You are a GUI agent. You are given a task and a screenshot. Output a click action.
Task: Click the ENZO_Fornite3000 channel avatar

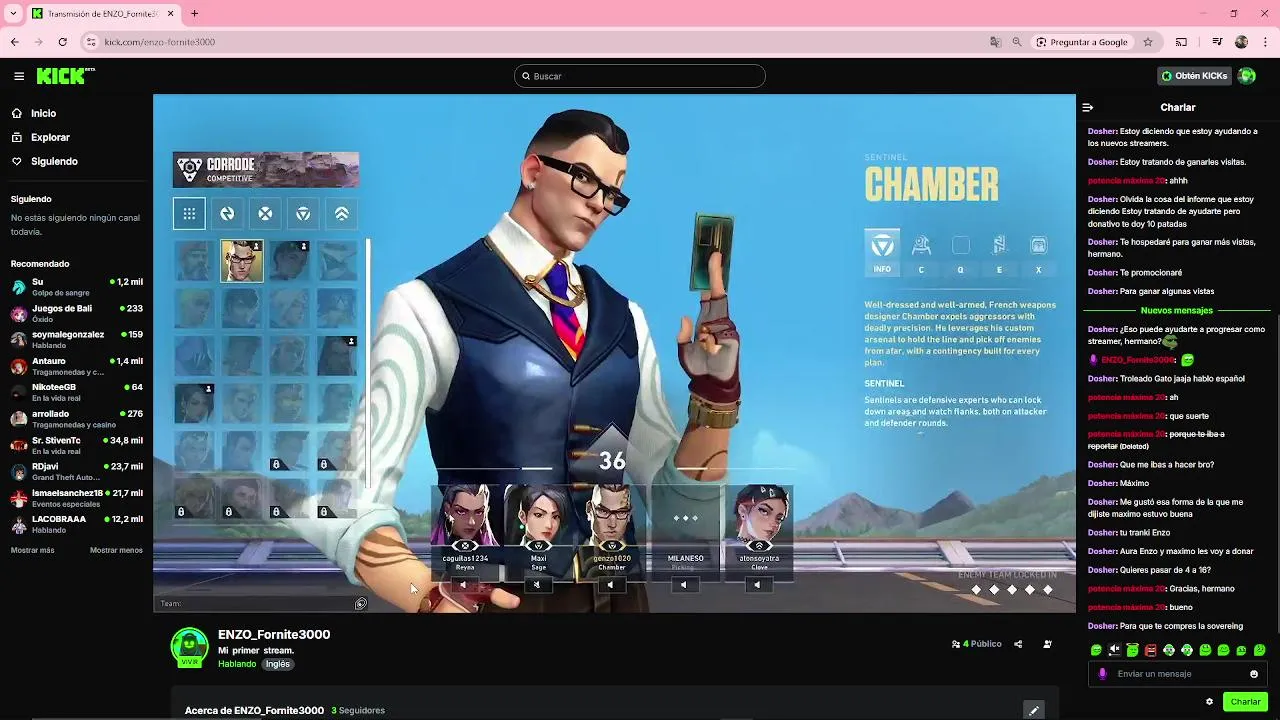click(x=190, y=647)
